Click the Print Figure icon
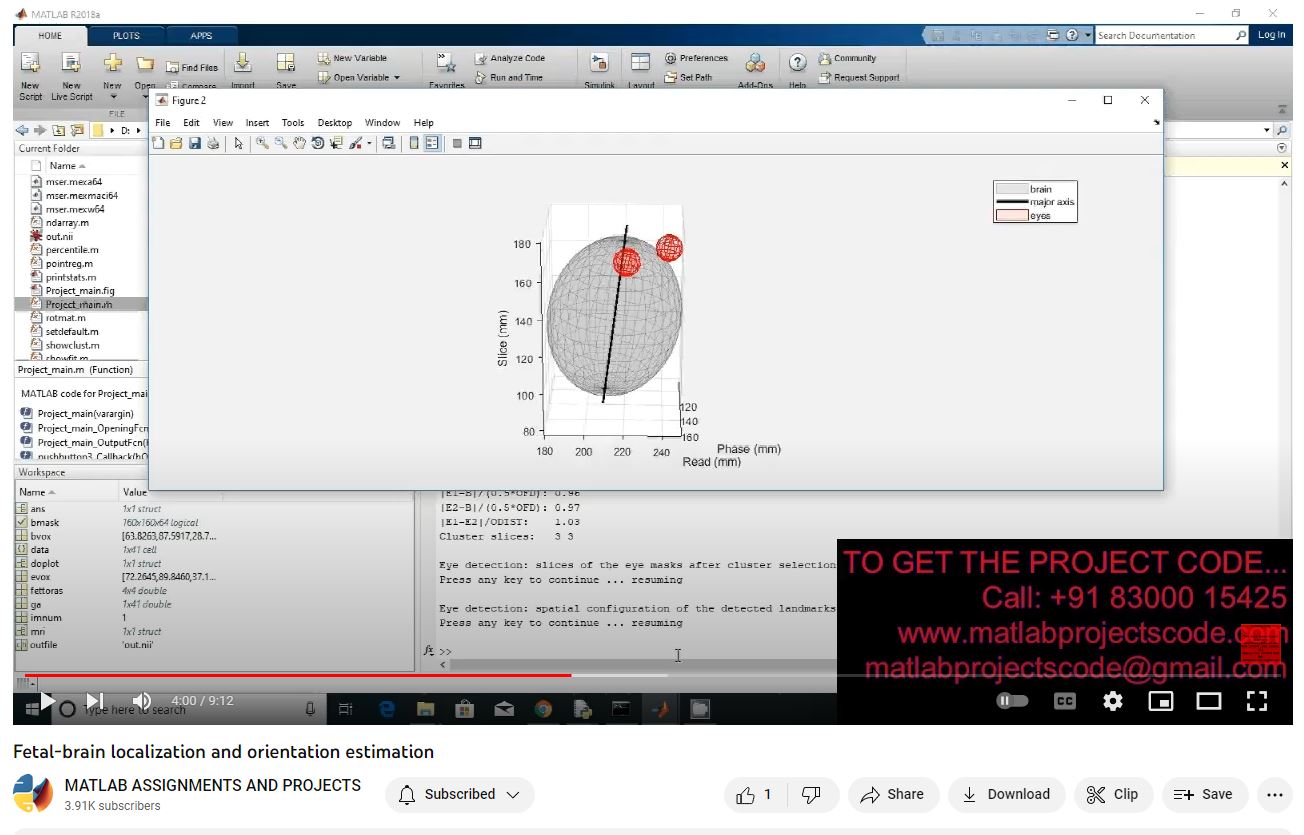The height and width of the screenshot is (835, 1304). click(x=213, y=144)
